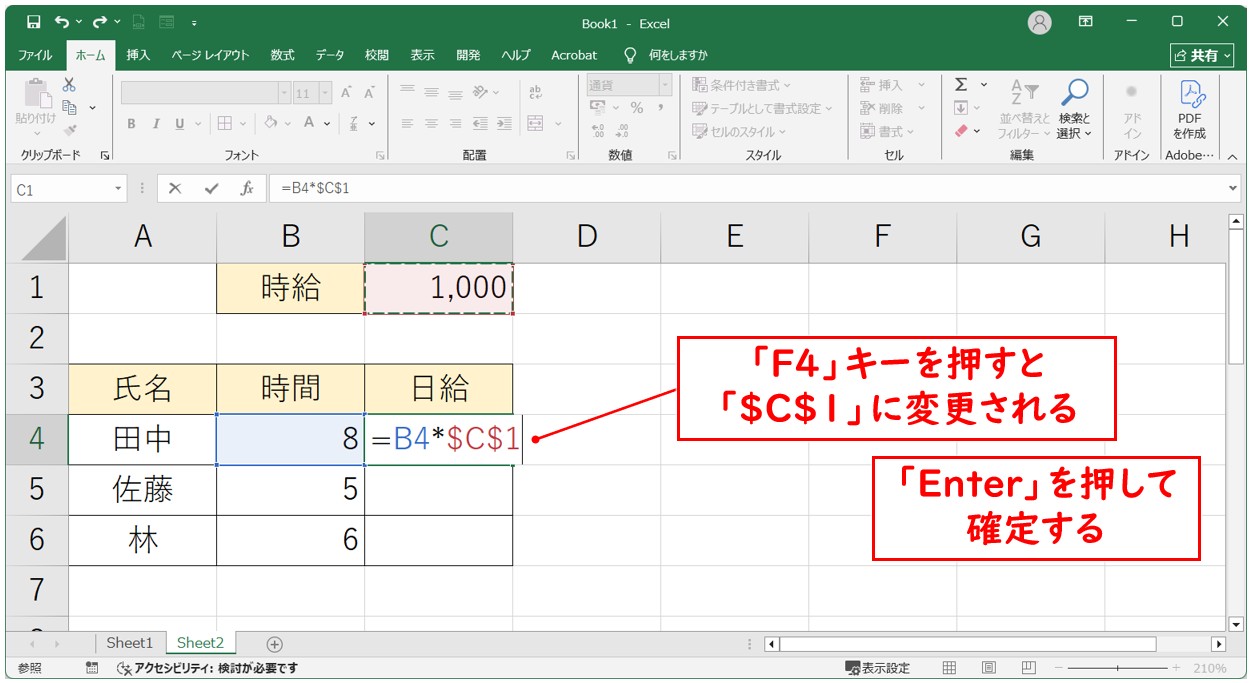Click the comma style icon
The image size is (1251, 683).
[661, 107]
